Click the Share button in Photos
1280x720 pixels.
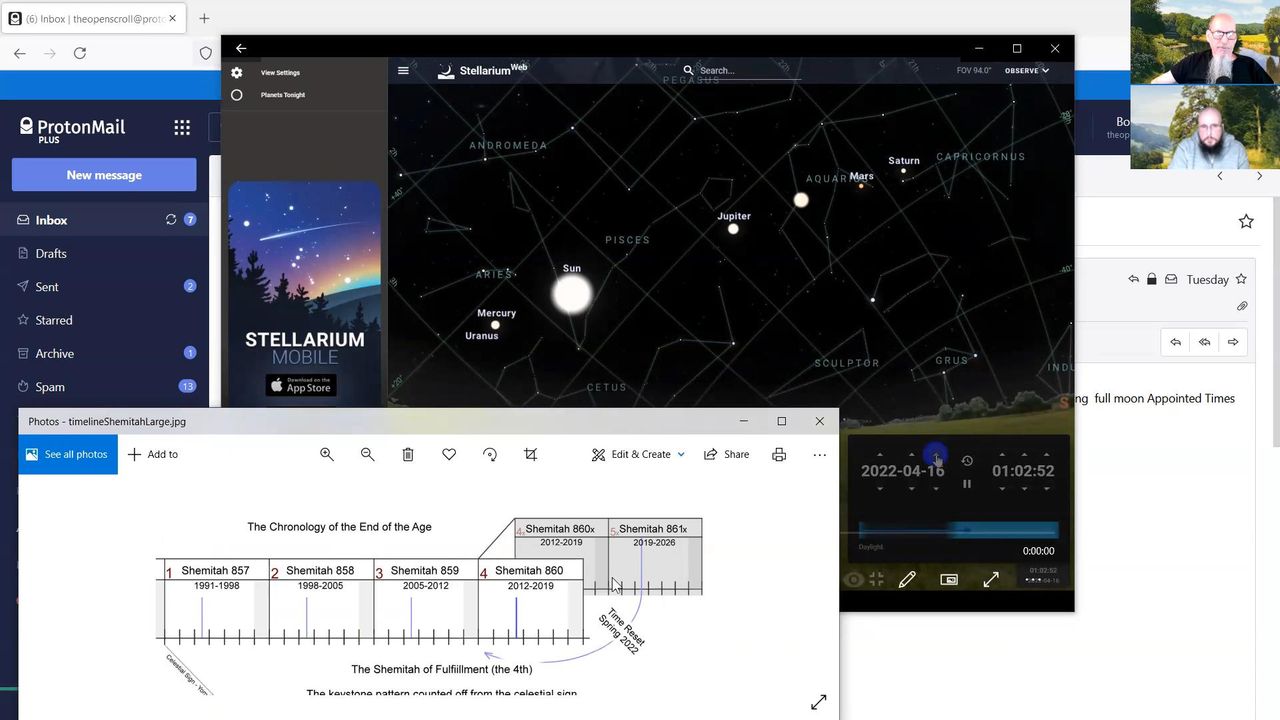pos(727,454)
